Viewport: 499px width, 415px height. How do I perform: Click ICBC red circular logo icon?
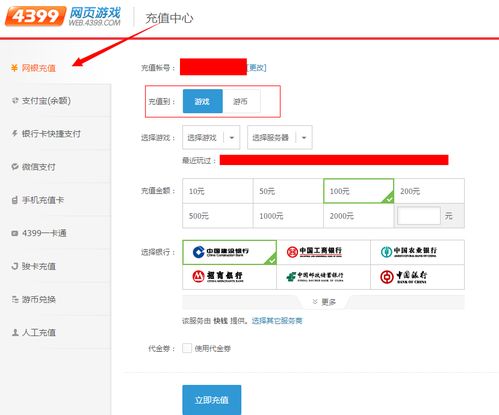click(x=292, y=252)
